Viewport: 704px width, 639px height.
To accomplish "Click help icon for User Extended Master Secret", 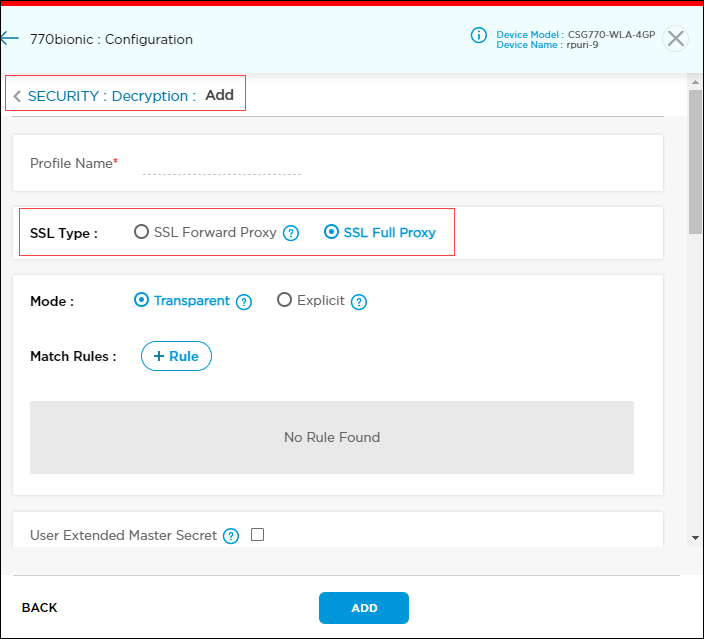I will (x=231, y=536).
